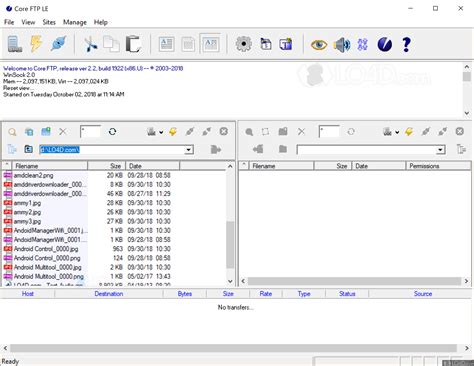Image resolution: width=474 pixels, height=366 pixels.
Task: Click remote pane search magnifier
Action: 249,132
